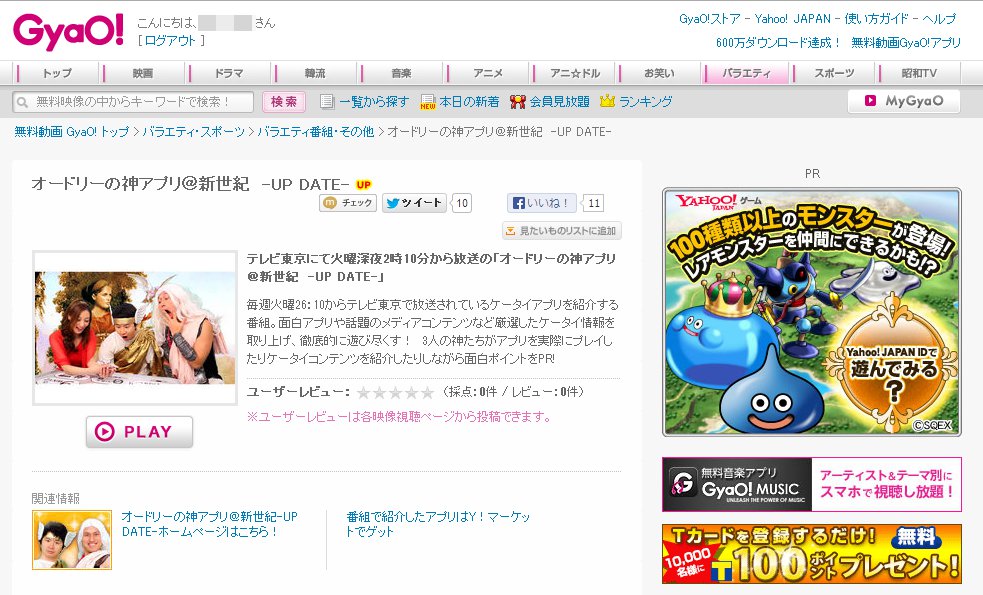Click the 検索 search button

click(284, 102)
